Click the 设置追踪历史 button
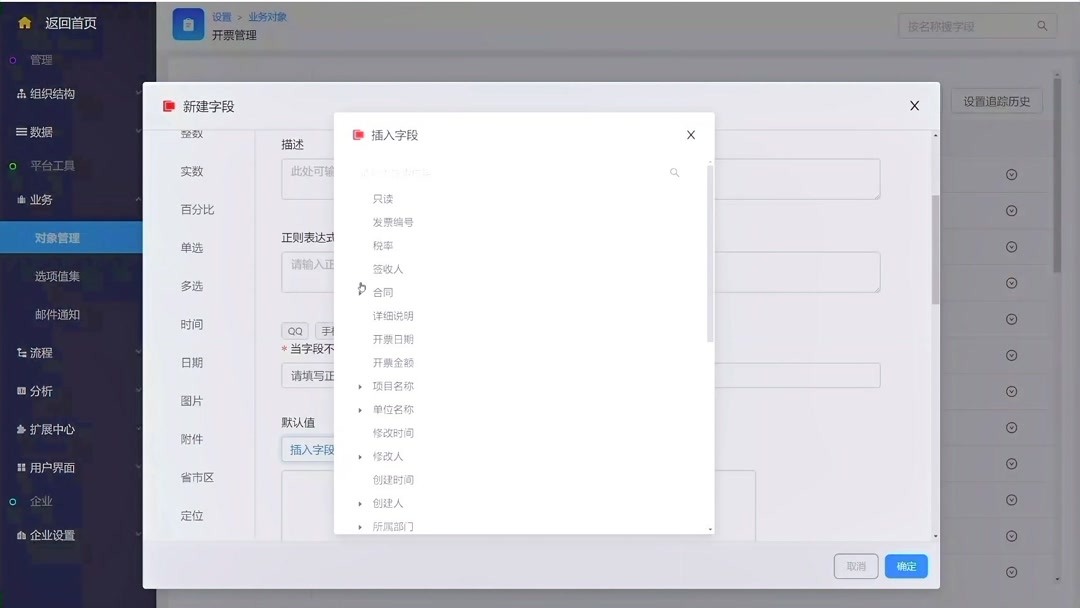This screenshot has width=1080, height=608. pyautogui.click(x=996, y=101)
